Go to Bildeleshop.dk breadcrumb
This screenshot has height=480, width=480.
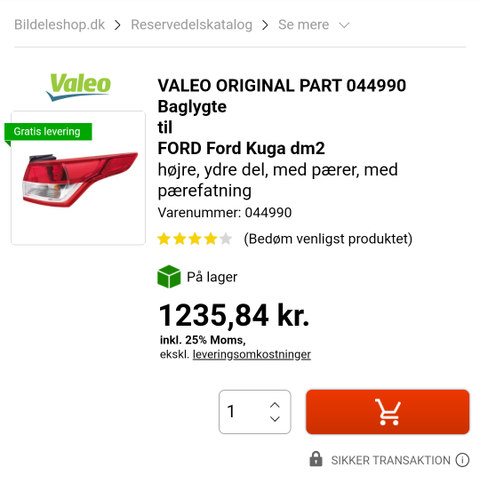tap(60, 25)
